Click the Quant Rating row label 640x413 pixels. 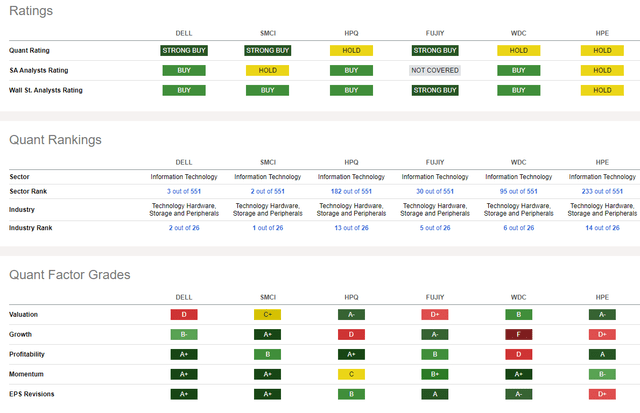(x=29, y=51)
